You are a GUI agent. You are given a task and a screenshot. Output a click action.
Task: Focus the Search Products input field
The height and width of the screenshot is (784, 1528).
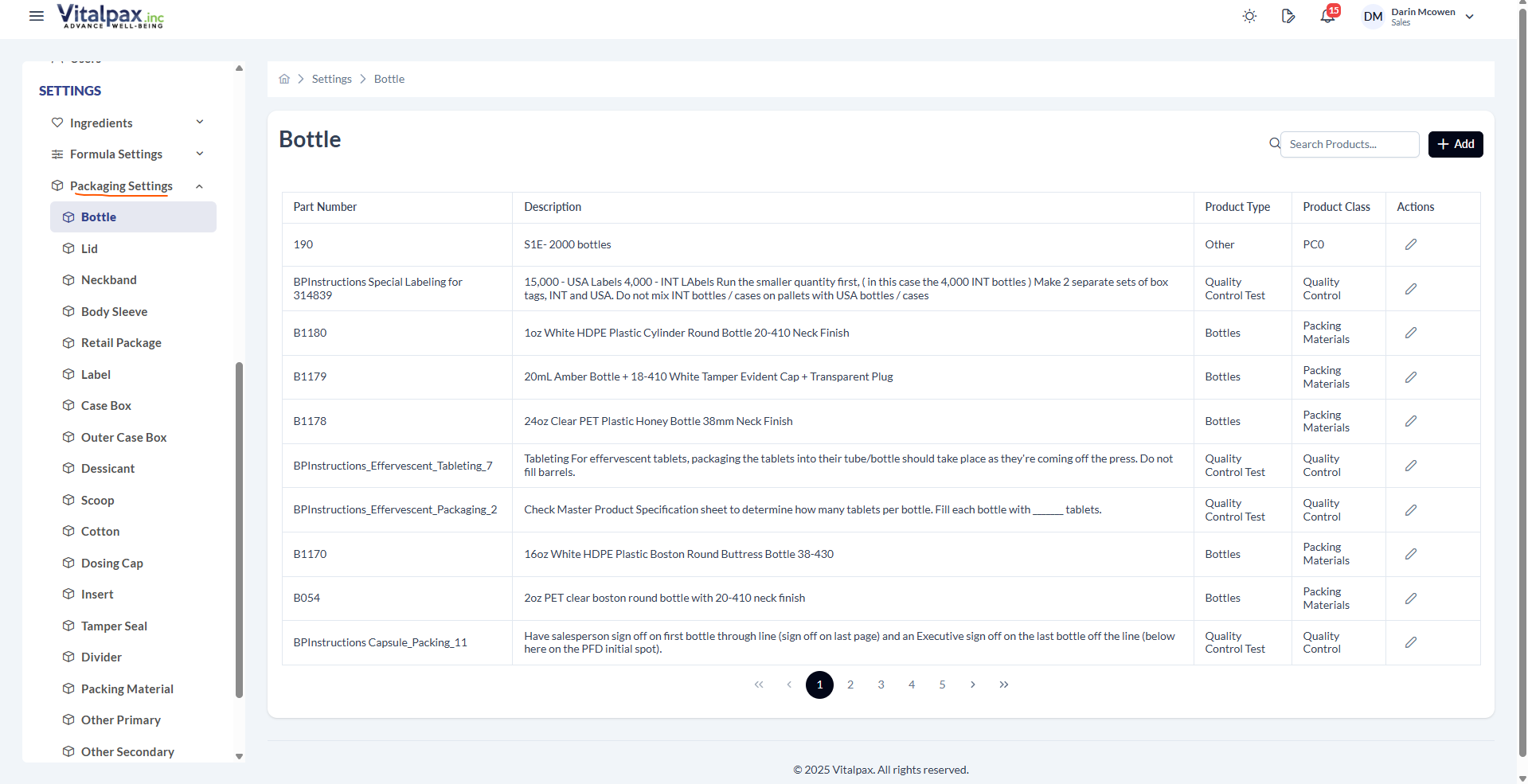[x=1349, y=144]
